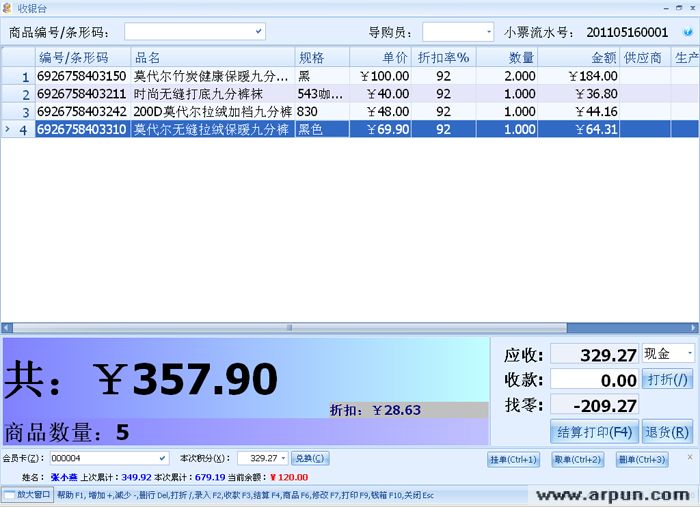The width and height of the screenshot is (700, 507).
Task: Click the blue globe icon beside receipt number
Action: click(x=688, y=32)
